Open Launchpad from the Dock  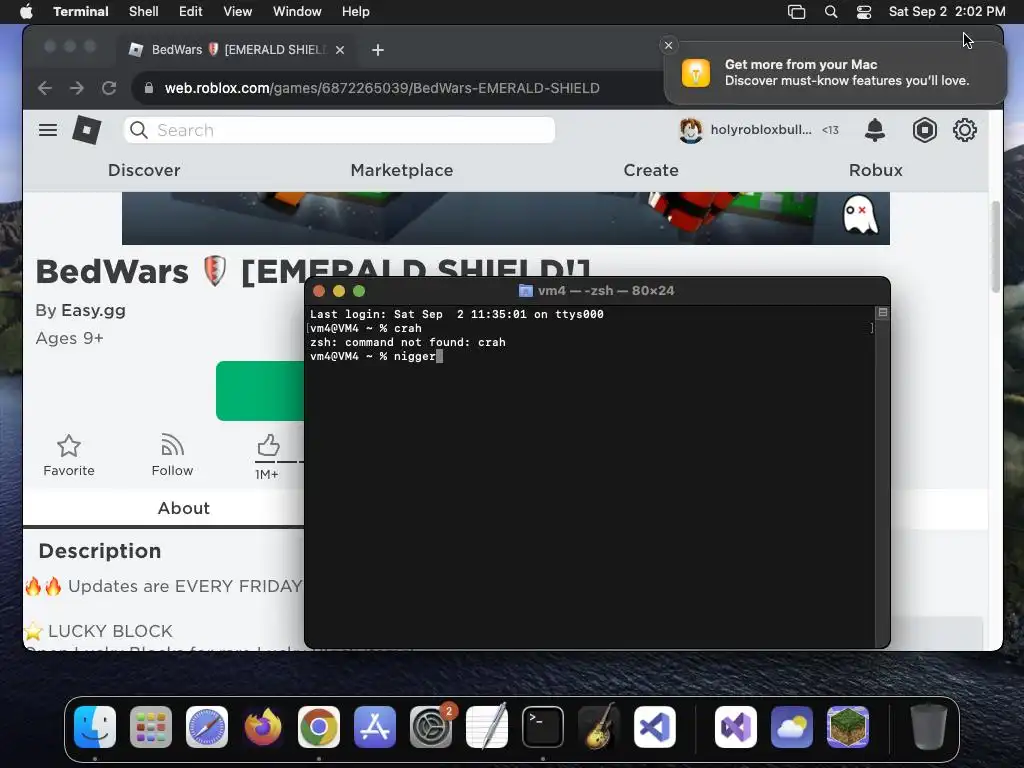point(151,727)
